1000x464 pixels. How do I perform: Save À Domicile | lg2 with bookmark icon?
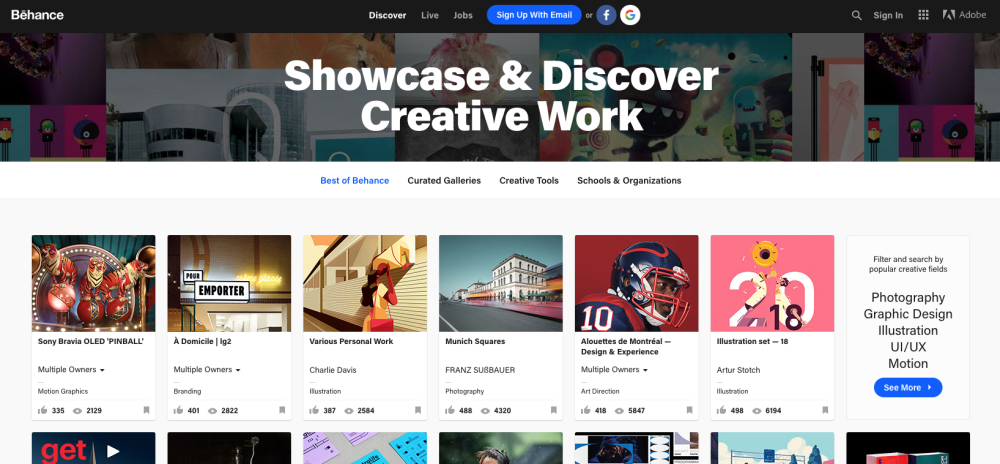tap(282, 410)
